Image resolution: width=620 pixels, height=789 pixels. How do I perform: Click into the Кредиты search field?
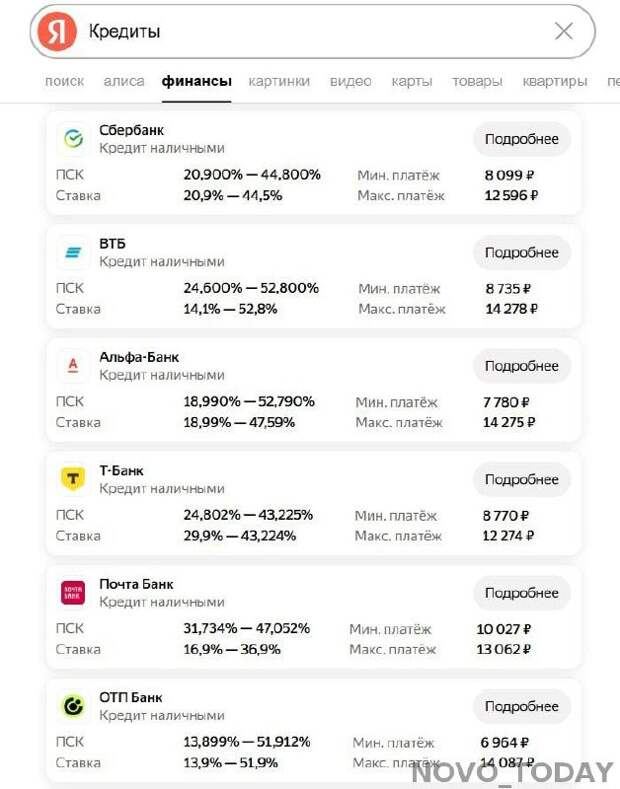[x=312, y=32]
